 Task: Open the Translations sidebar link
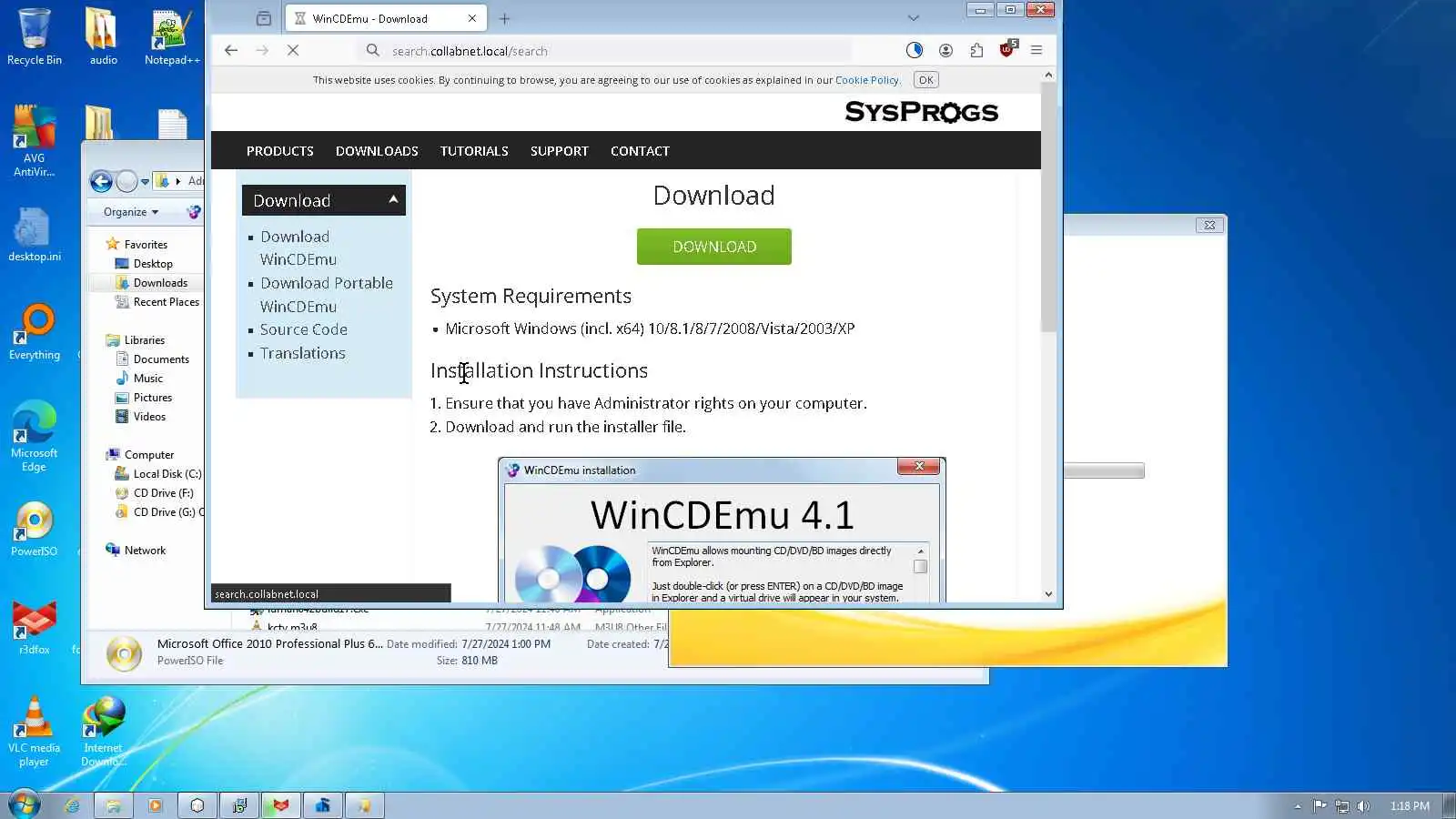point(303,353)
